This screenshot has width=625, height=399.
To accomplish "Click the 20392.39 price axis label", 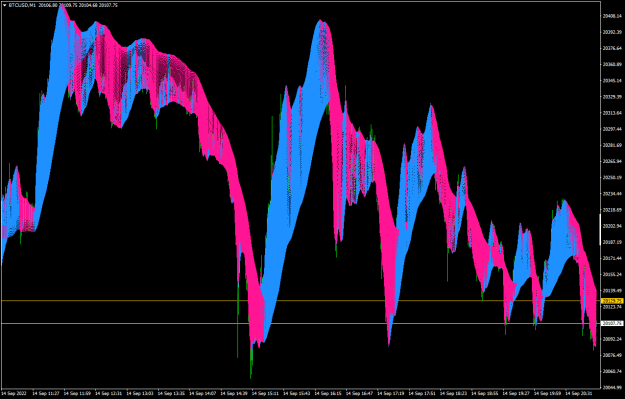I will [x=612, y=32].
